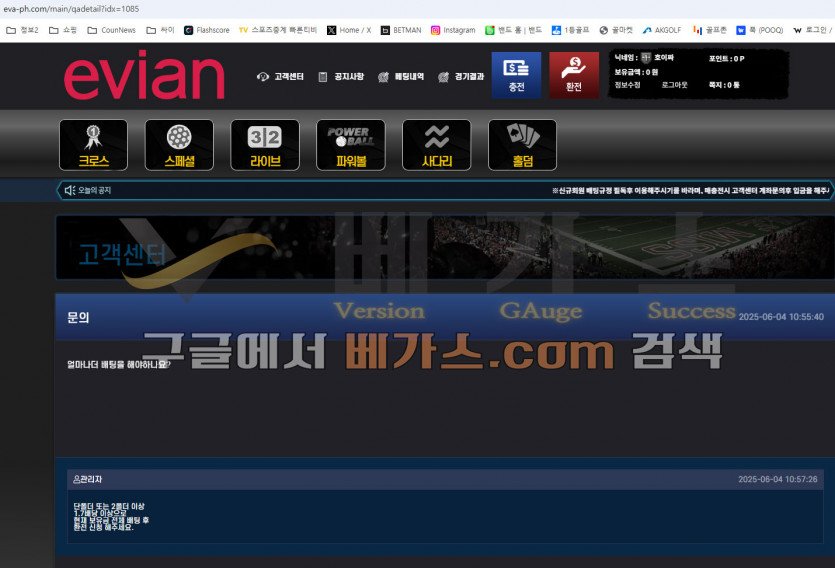Open the 1등골프 bookmark

570,30
